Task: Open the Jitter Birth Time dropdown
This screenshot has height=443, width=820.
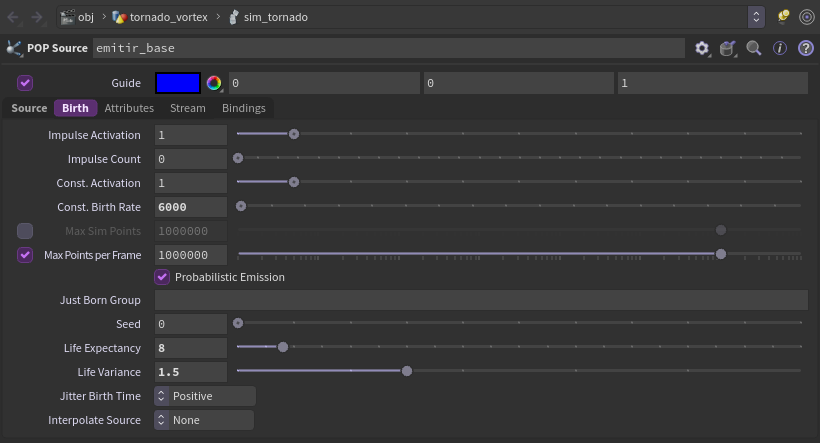Action: (205, 396)
